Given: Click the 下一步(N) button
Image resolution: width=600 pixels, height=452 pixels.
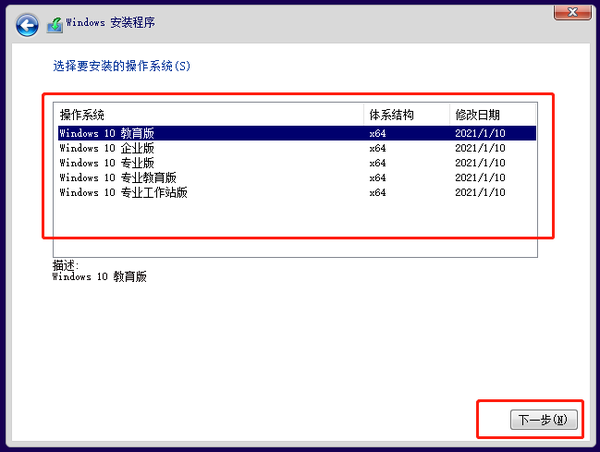Looking at the screenshot, I should [x=543, y=419].
